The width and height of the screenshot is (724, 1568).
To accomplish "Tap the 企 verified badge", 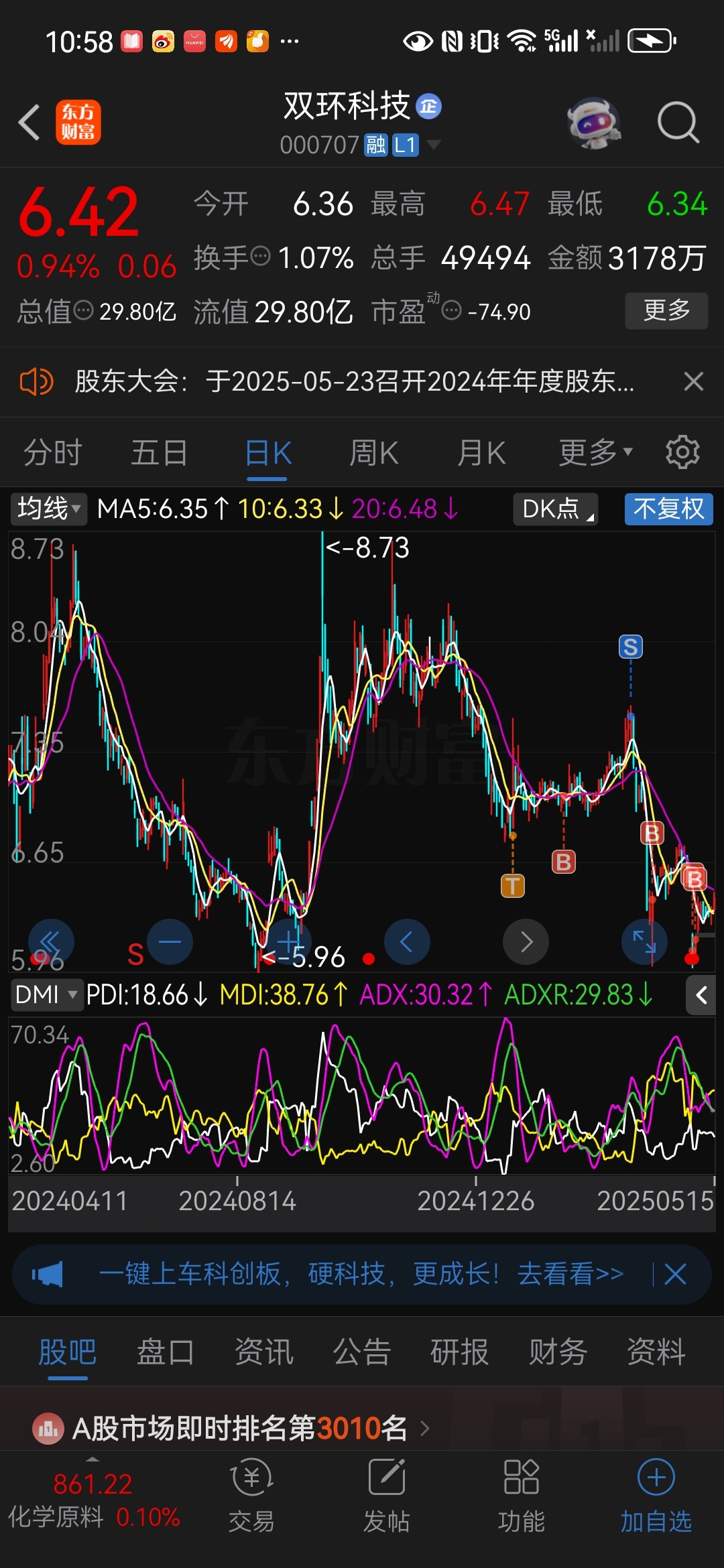I will click(429, 107).
